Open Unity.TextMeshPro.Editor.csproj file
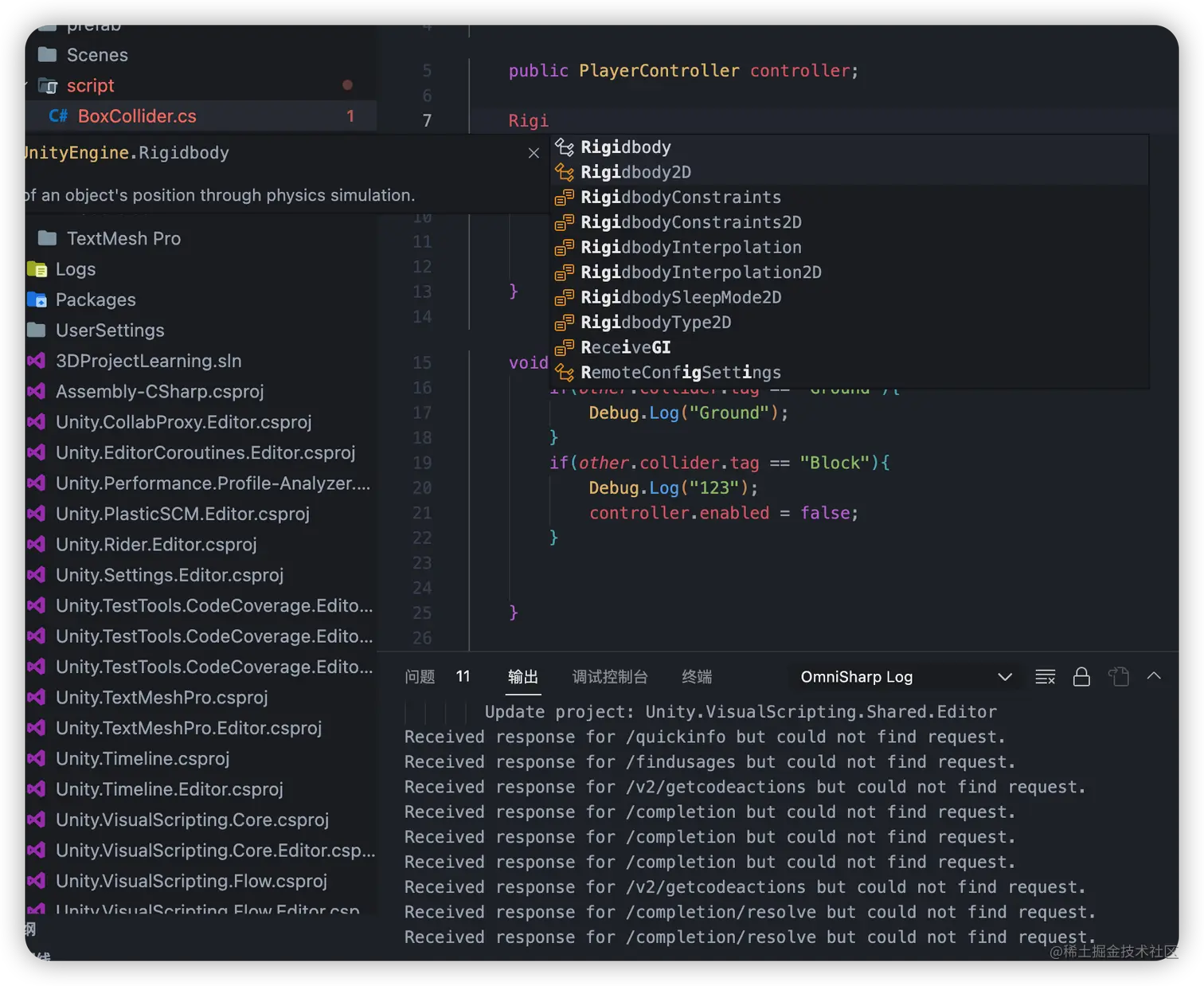The image size is (1204, 986). tap(201, 728)
